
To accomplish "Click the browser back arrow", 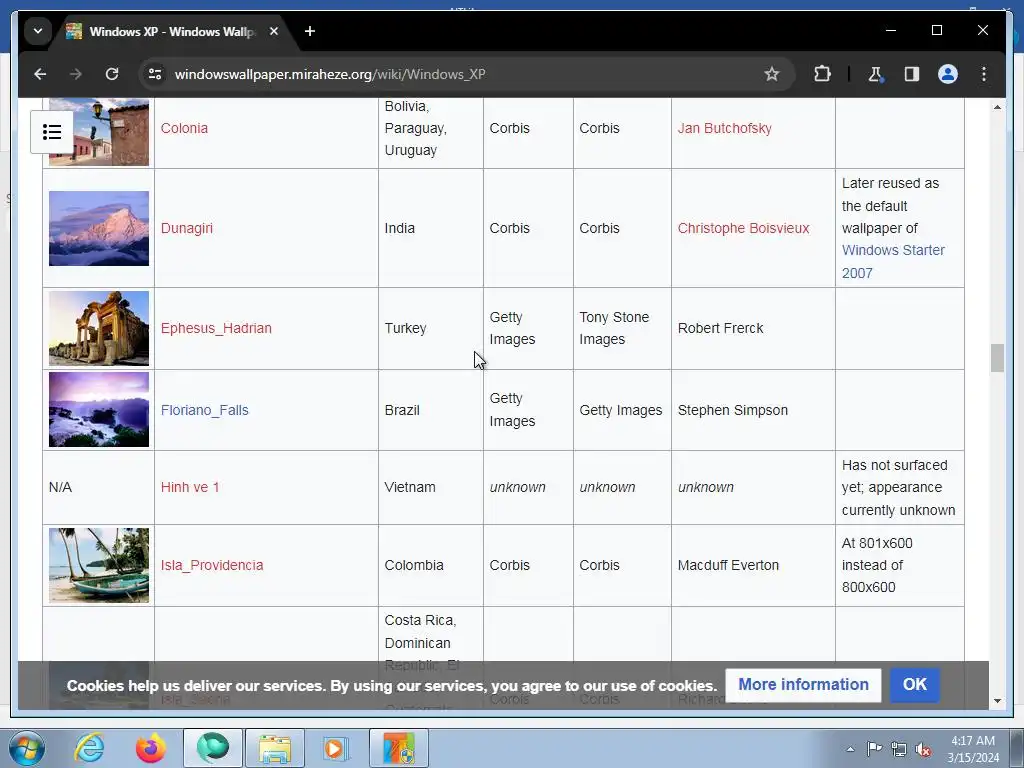I will [40, 74].
